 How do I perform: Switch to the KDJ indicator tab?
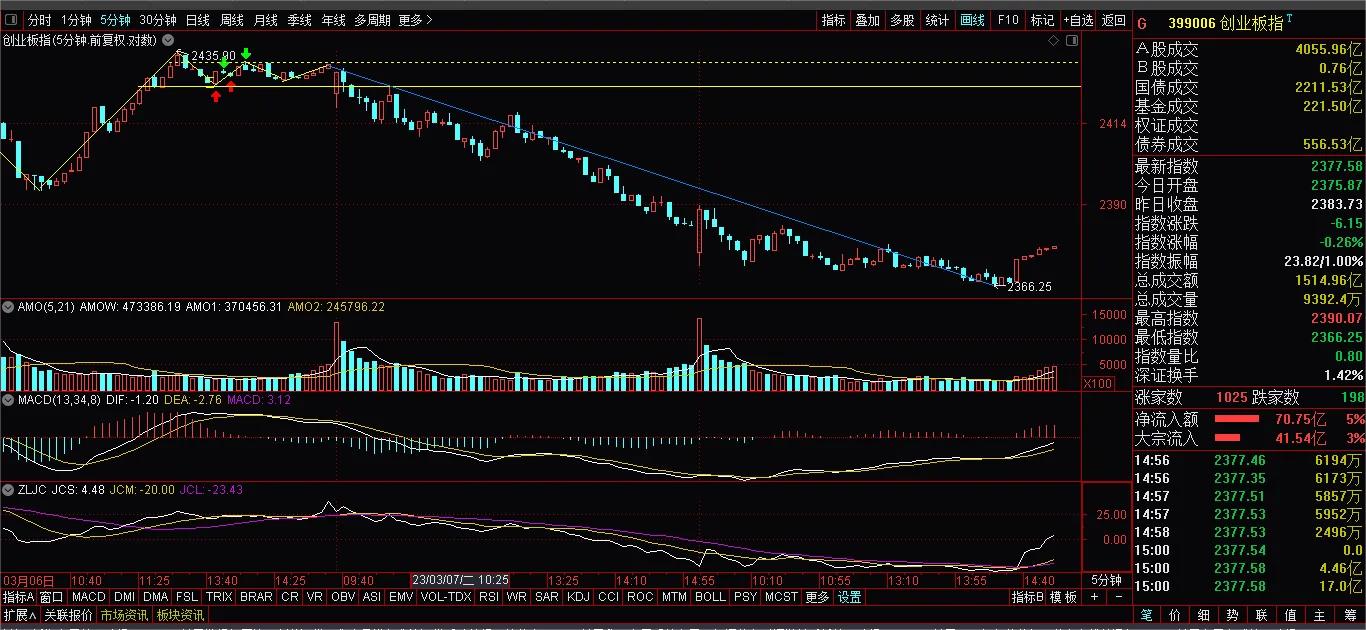click(x=578, y=597)
